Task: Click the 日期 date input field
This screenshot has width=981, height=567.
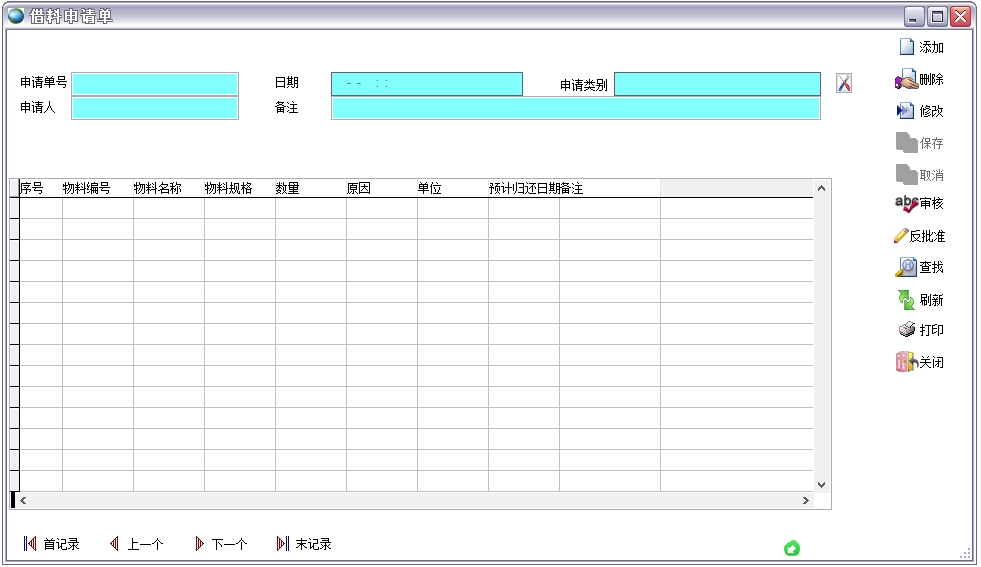Action: tap(426, 84)
